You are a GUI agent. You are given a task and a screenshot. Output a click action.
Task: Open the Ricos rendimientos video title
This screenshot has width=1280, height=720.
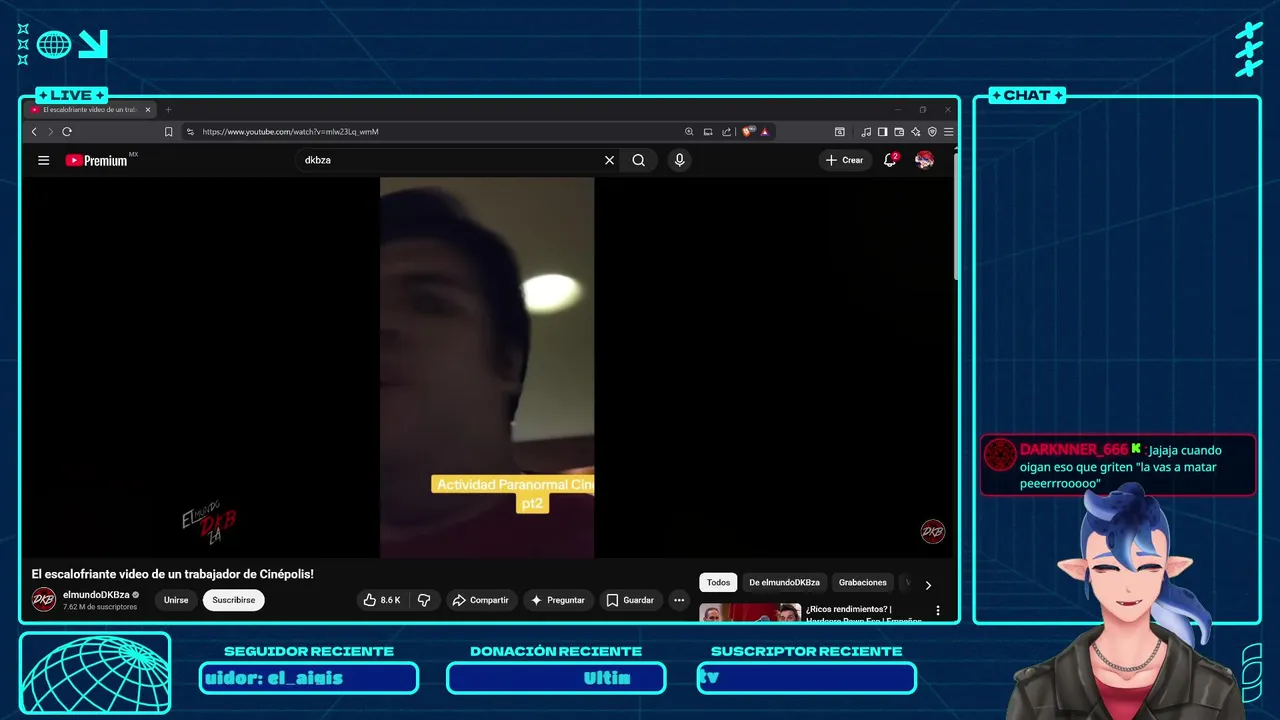(862, 614)
